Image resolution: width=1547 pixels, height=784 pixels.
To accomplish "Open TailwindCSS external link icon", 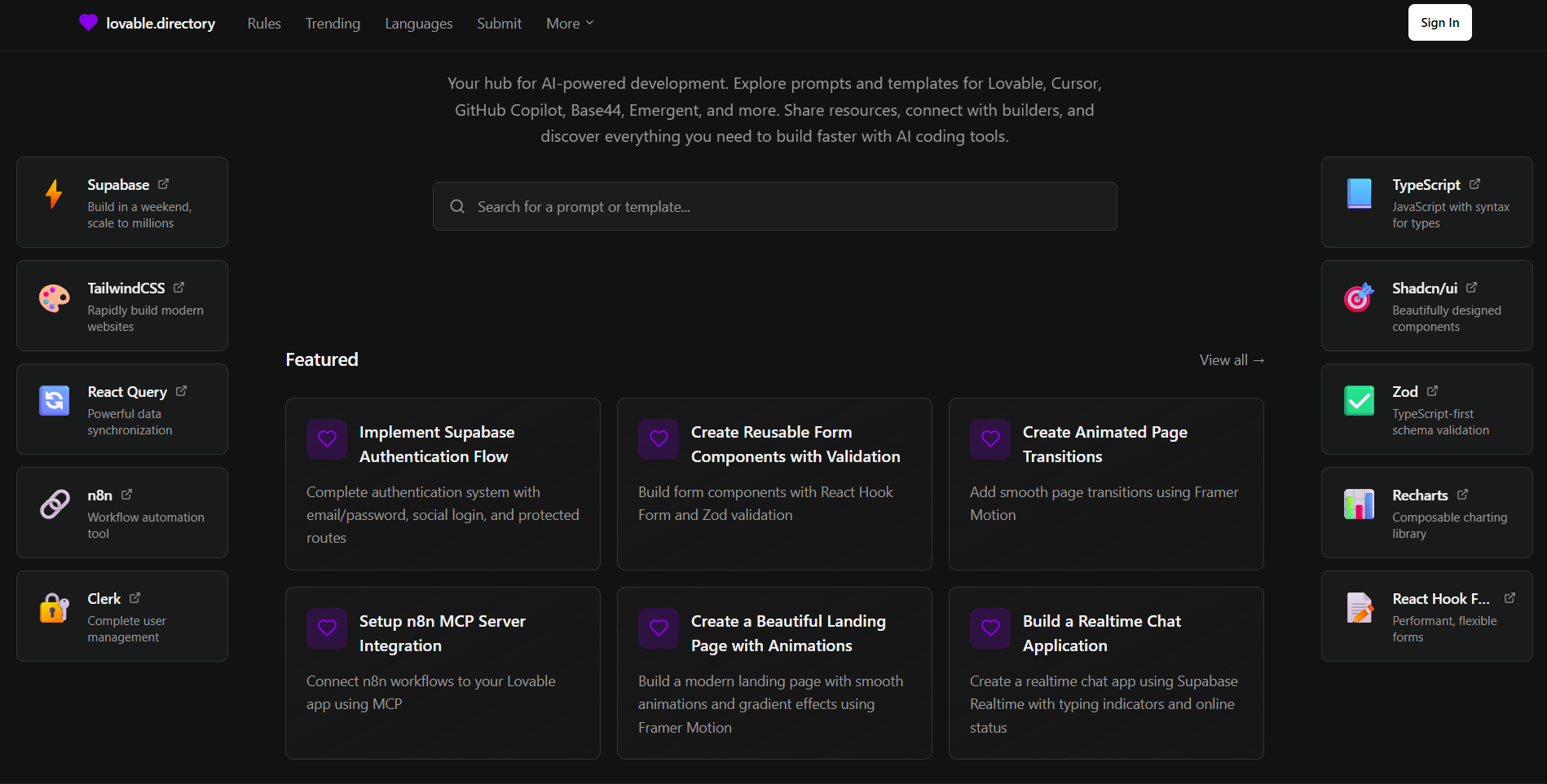I will click(178, 288).
